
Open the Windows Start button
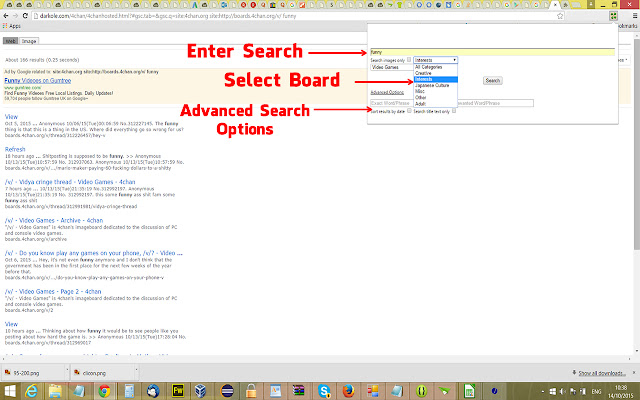click(10, 391)
